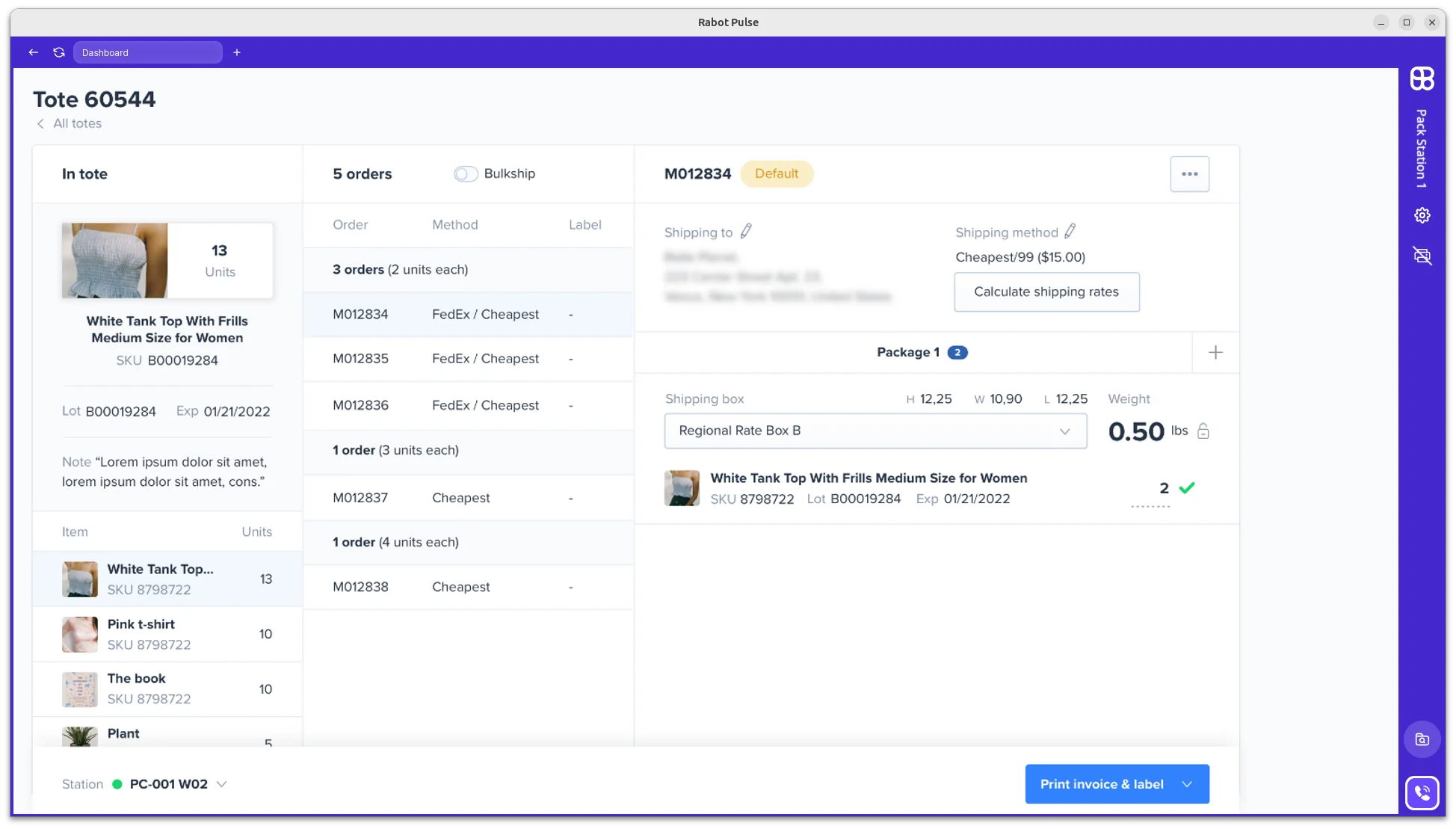The image size is (1456, 829).
Task: Click the disabled printer icon in the sidebar
Action: pos(1422,256)
